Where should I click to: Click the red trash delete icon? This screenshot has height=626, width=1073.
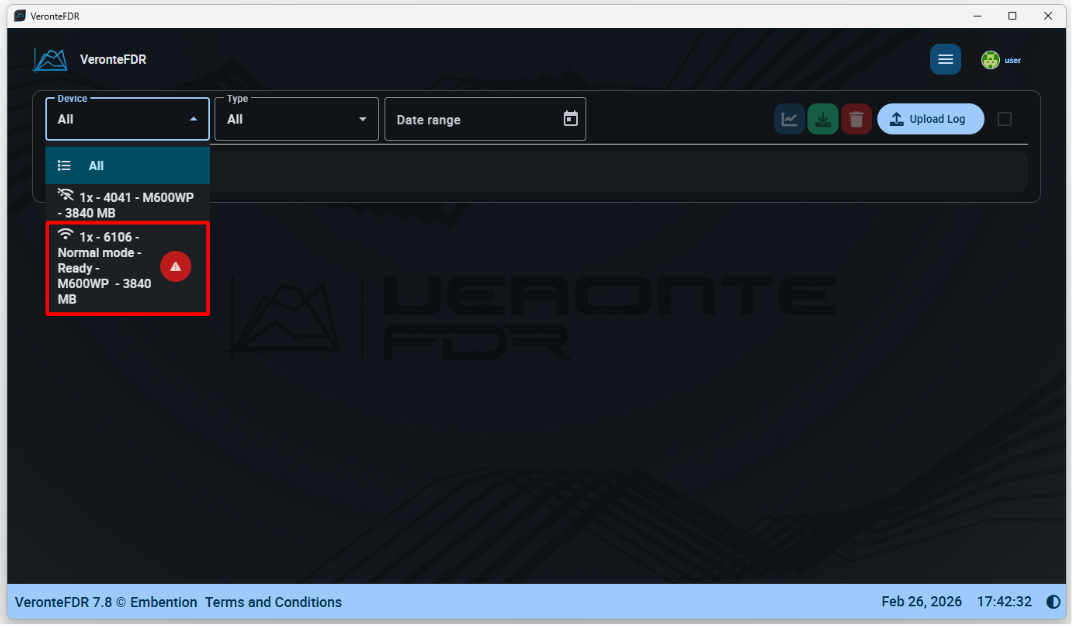(856, 119)
